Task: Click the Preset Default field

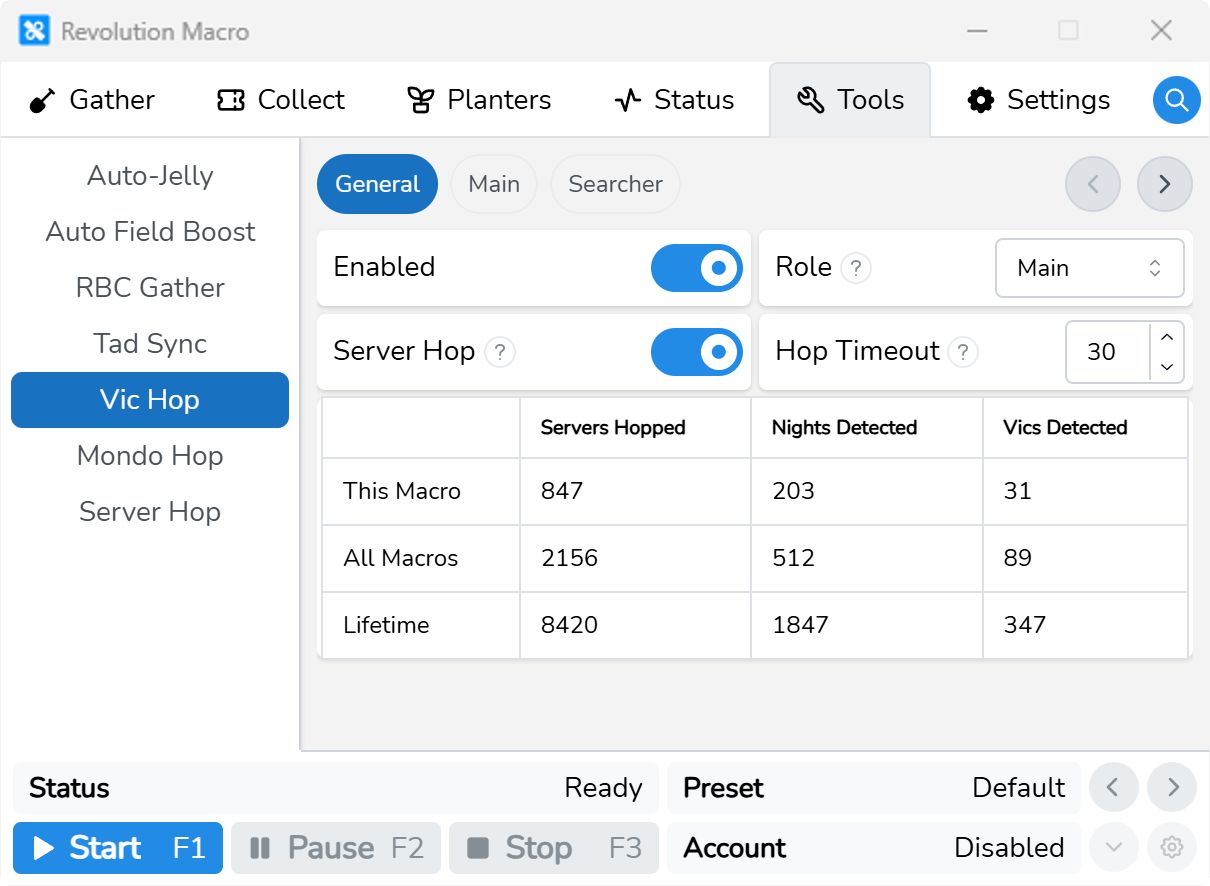Action: point(874,788)
